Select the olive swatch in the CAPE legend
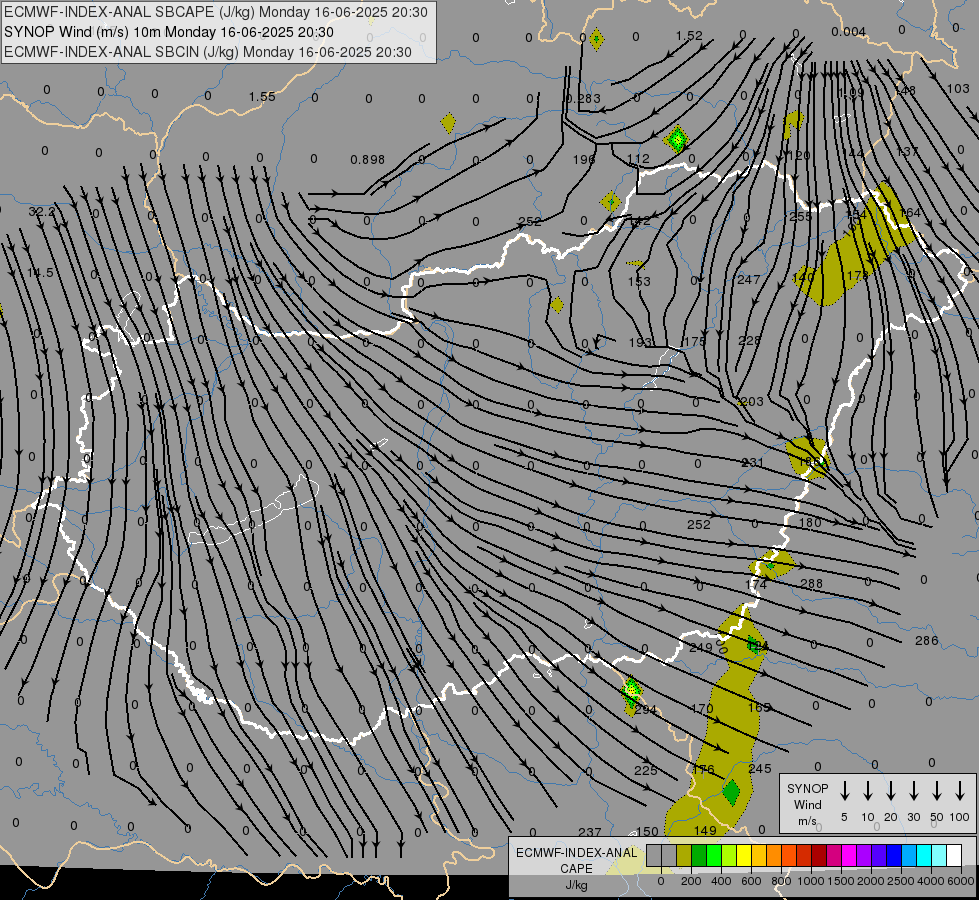 [684, 856]
